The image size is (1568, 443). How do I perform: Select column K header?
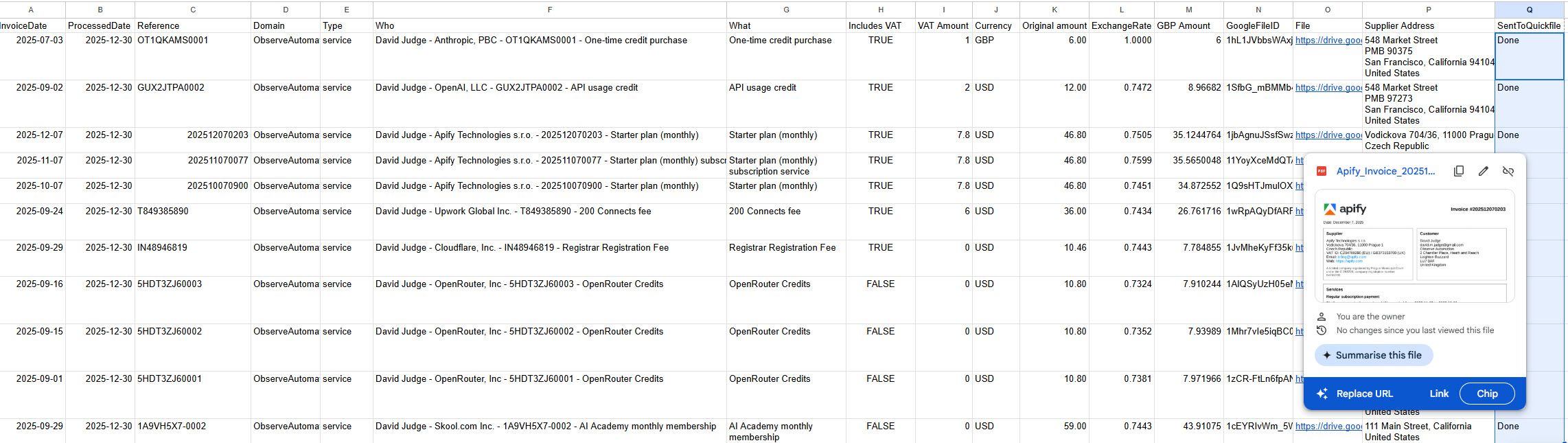tap(1054, 10)
